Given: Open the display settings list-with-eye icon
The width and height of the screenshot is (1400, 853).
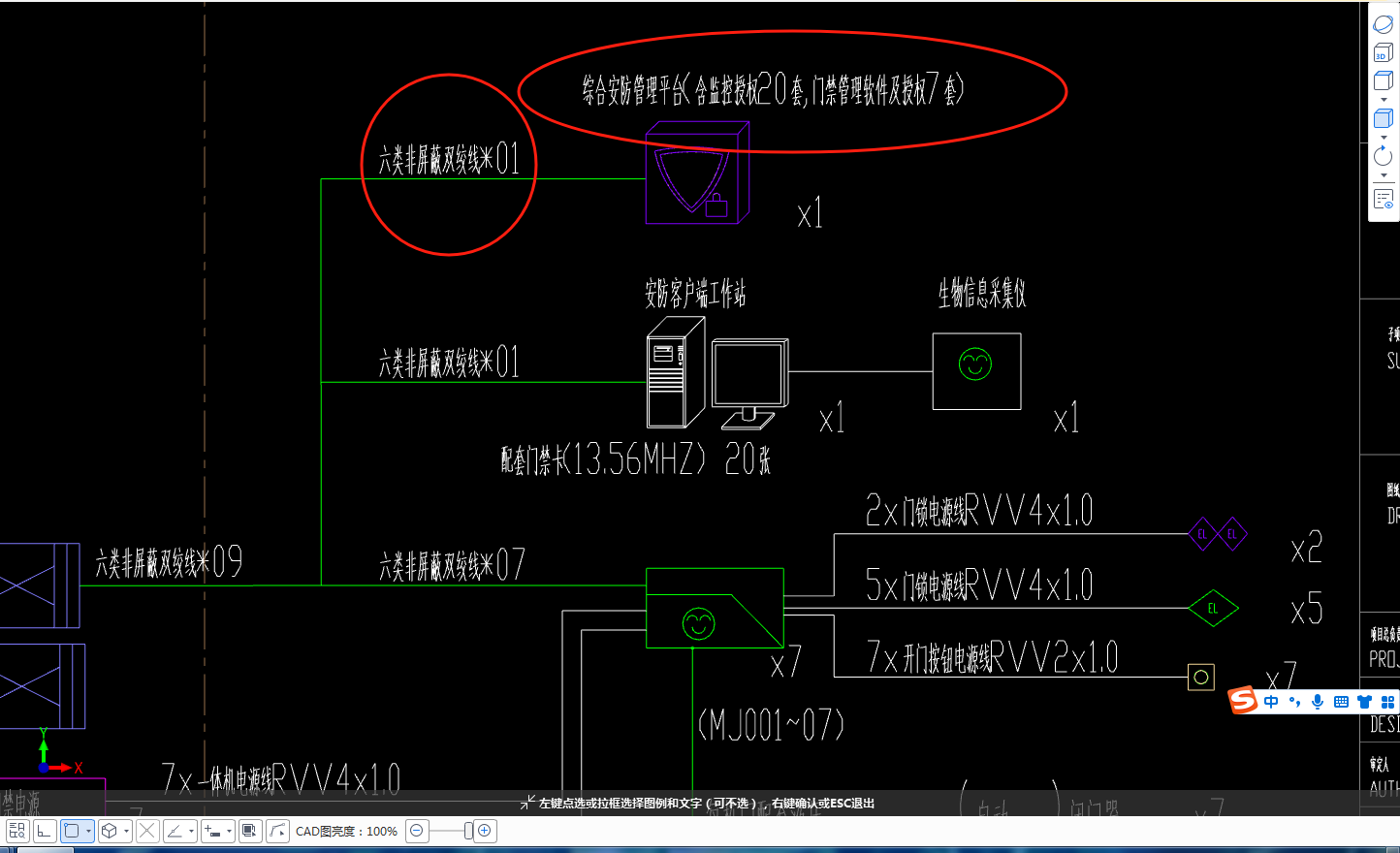Looking at the screenshot, I should pyautogui.click(x=1384, y=199).
